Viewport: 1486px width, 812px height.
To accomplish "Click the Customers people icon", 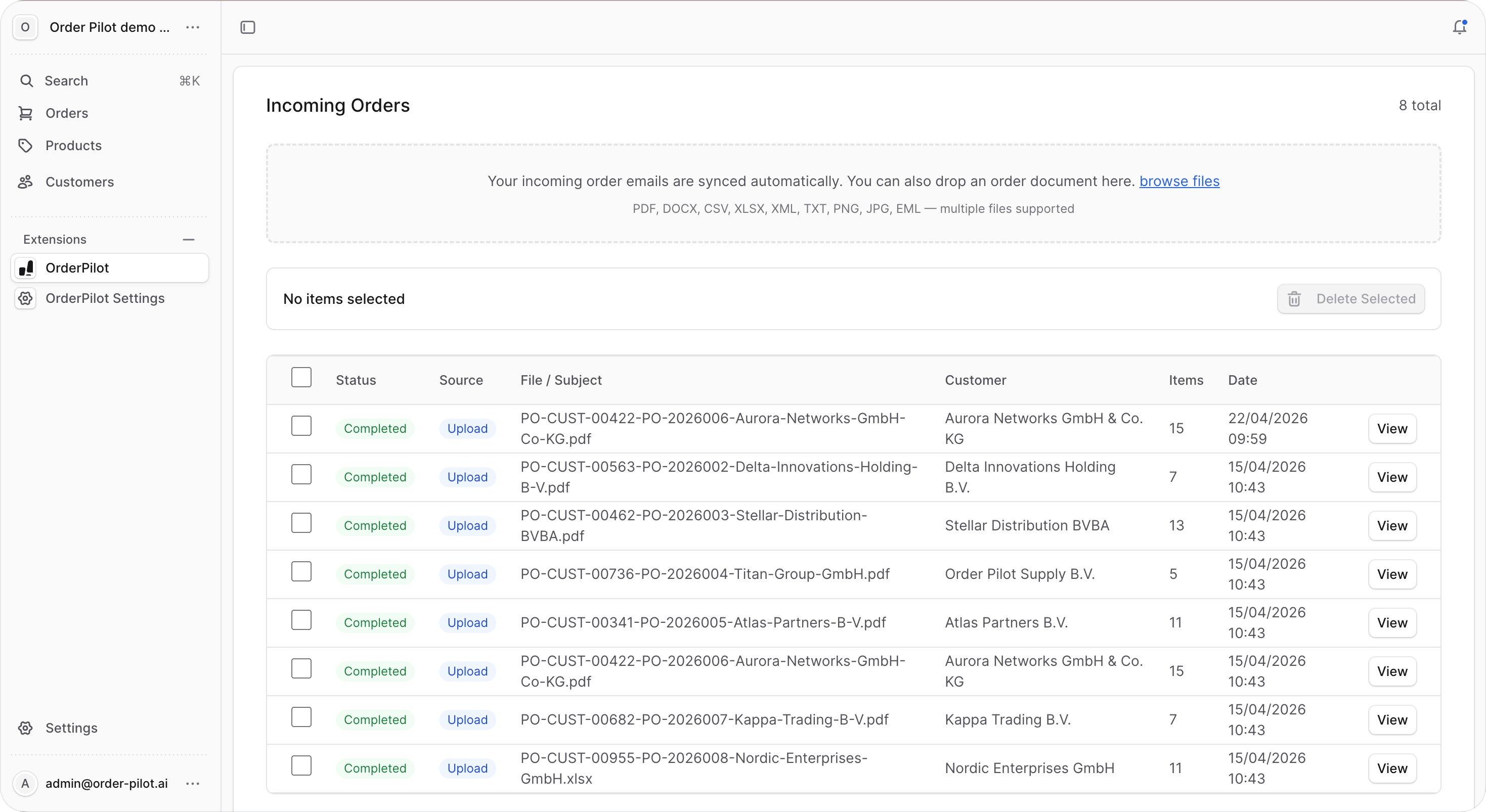I will pos(25,182).
